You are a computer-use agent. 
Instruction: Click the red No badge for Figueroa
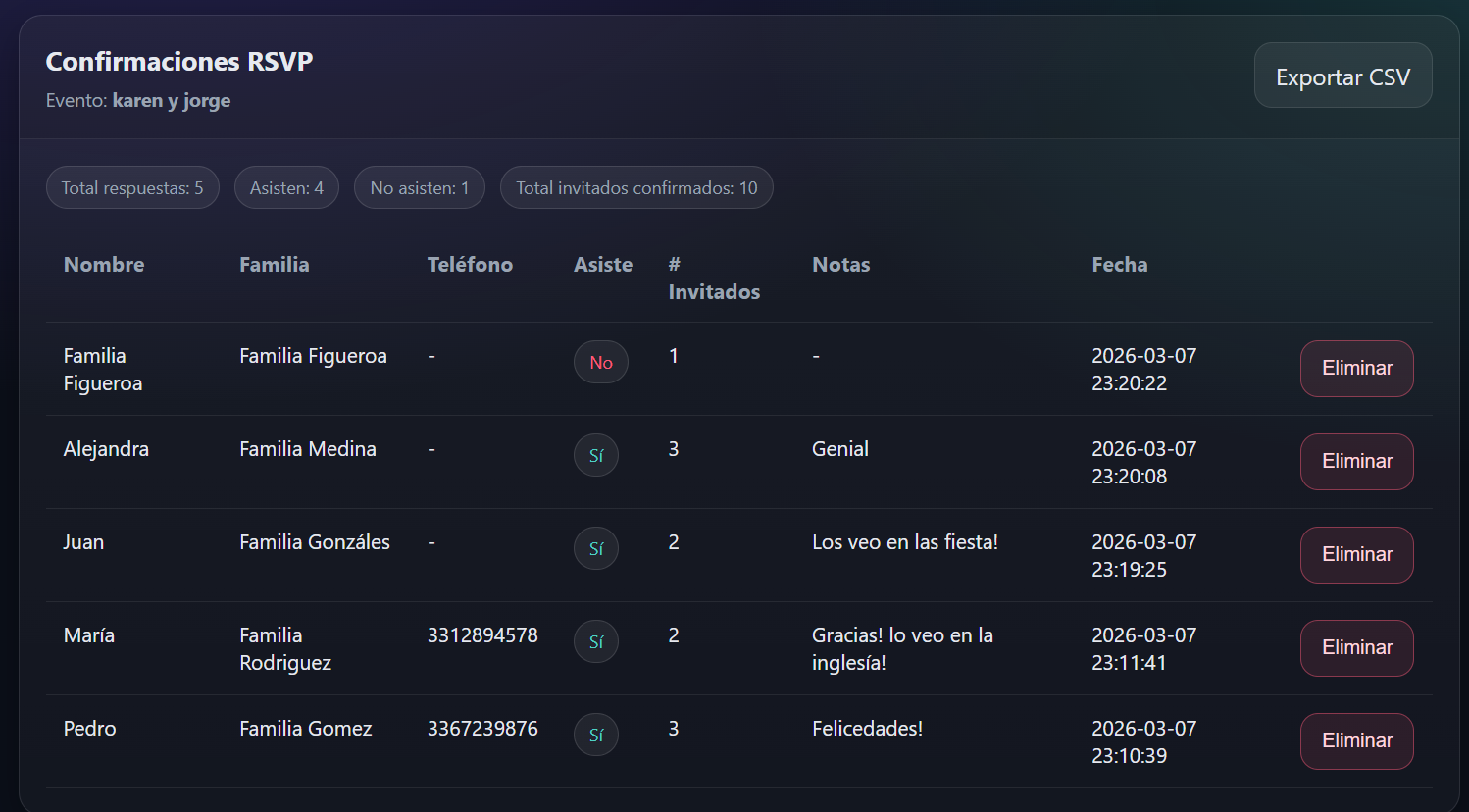coord(601,363)
